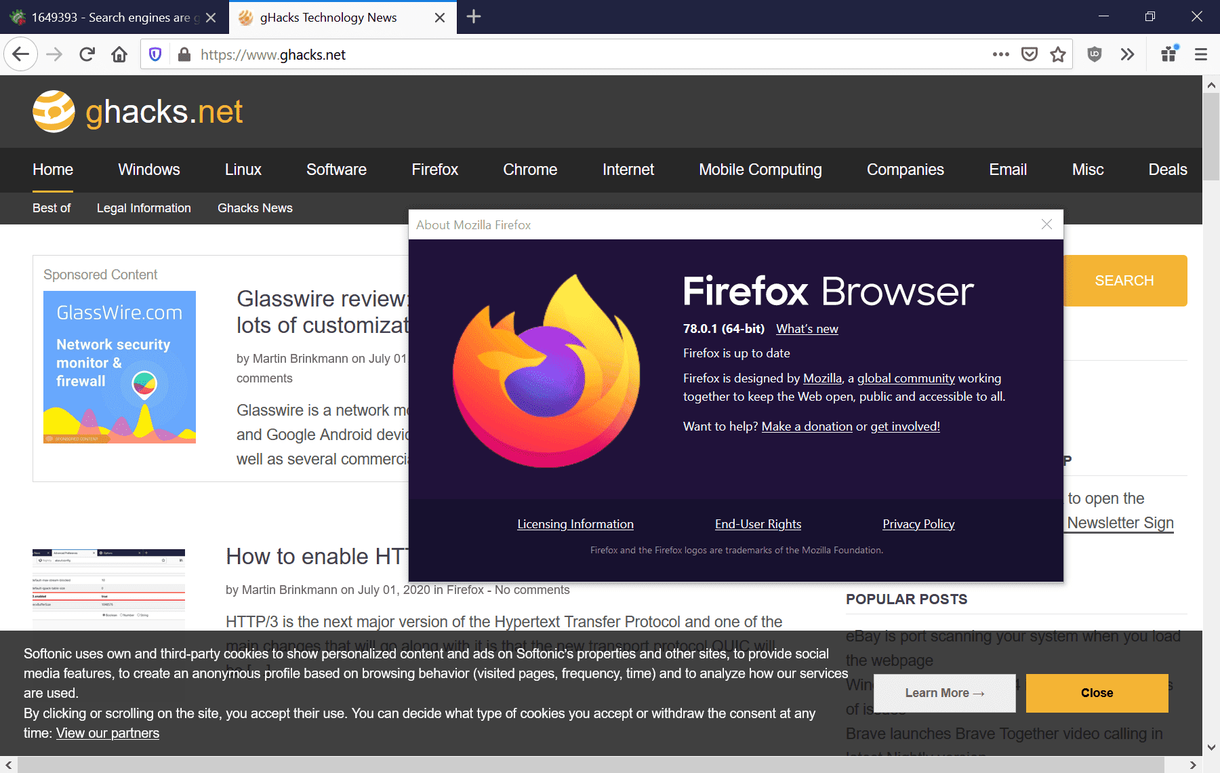Click the What's new link
Image resolution: width=1220 pixels, height=773 pixels.
(x=807, y=329)
